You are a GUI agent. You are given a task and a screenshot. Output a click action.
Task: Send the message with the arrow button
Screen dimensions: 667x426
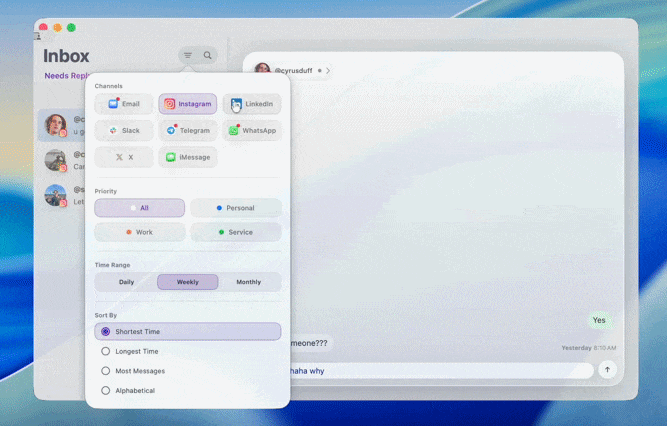(607, 370)
